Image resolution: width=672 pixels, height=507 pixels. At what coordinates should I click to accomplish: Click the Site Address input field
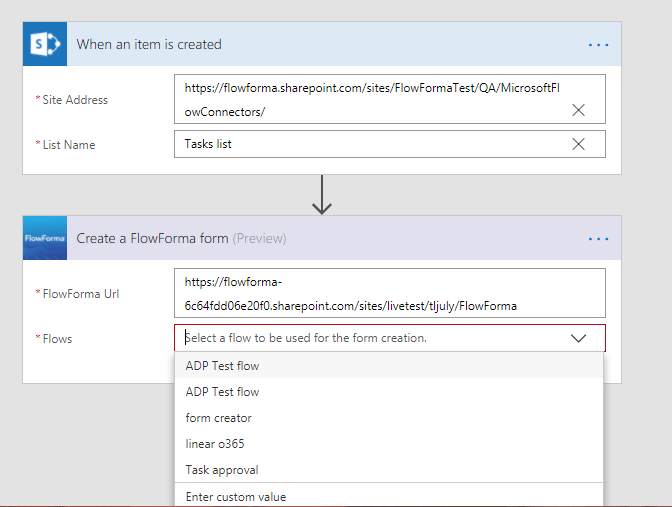[x=390, y=99]
